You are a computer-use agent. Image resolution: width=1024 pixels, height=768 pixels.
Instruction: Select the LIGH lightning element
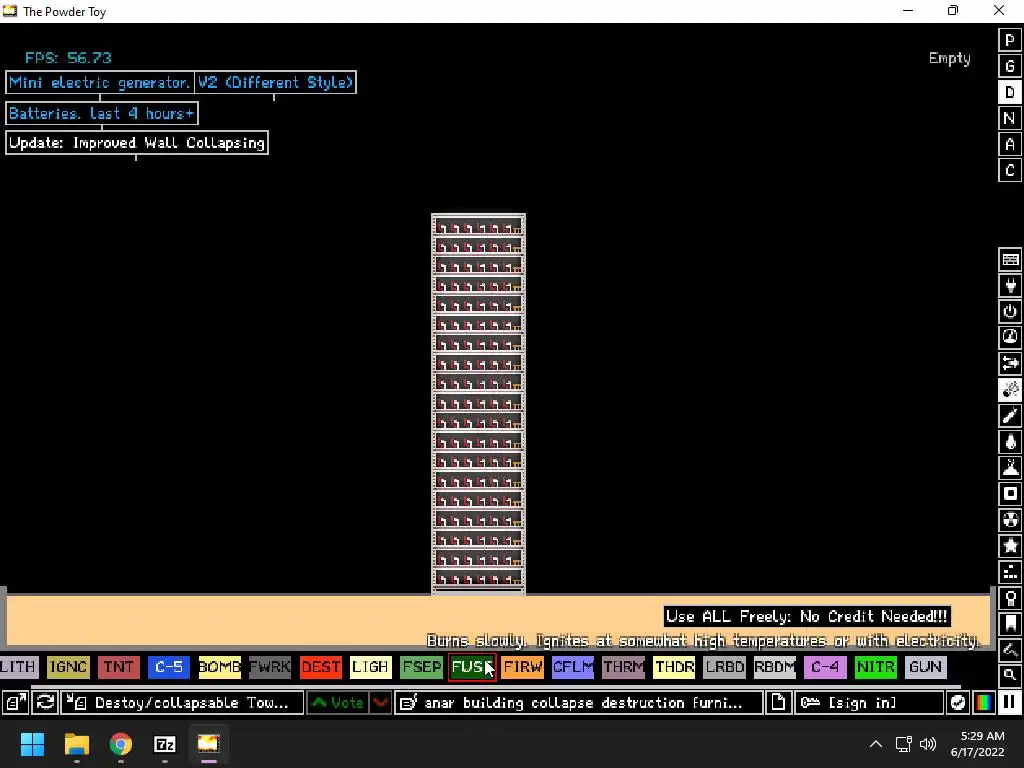tap(371, 667)
